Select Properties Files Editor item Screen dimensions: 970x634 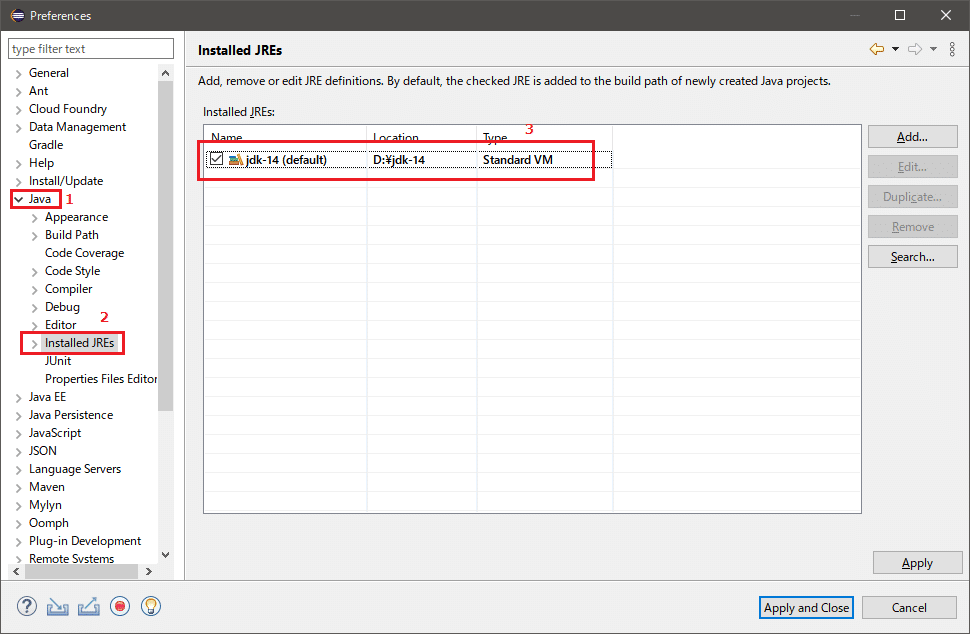101,379
